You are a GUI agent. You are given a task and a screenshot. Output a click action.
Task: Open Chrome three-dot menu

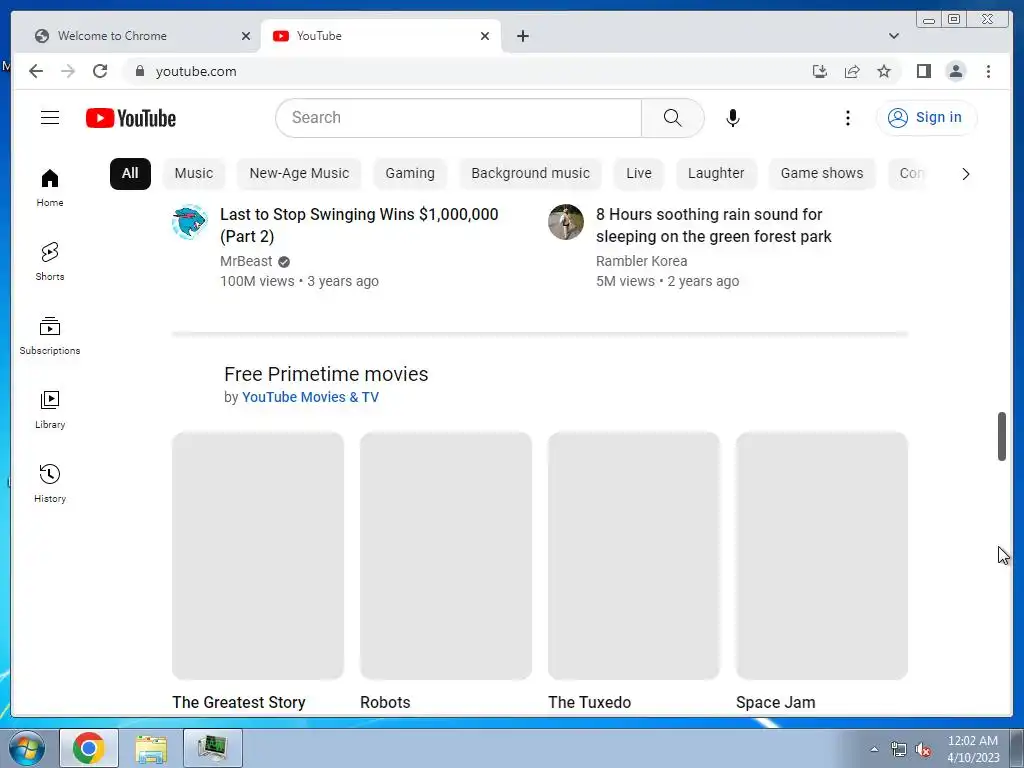988,71
